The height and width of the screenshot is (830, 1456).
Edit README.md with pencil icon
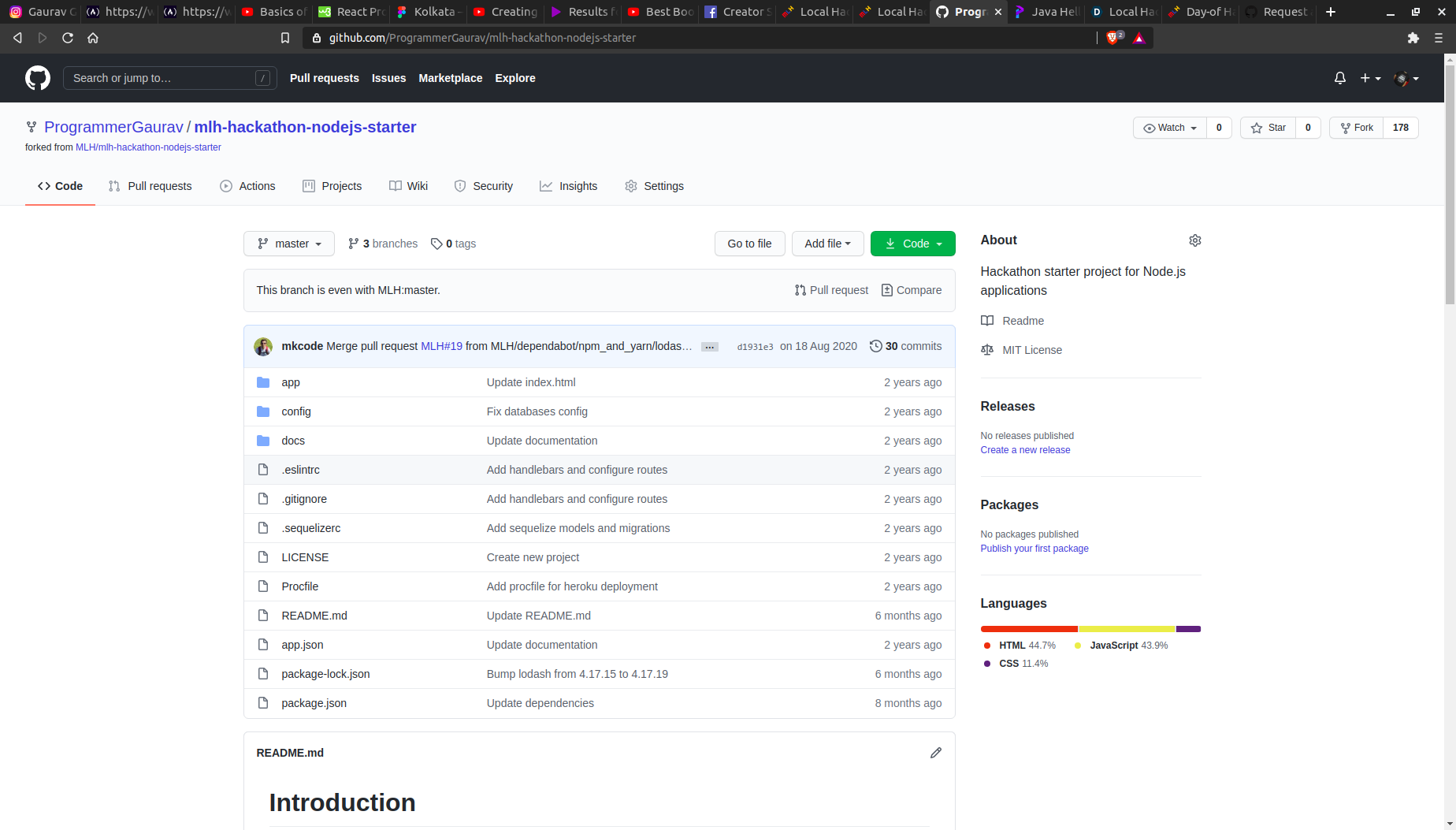pyautogui.click(x=936, y=753)
